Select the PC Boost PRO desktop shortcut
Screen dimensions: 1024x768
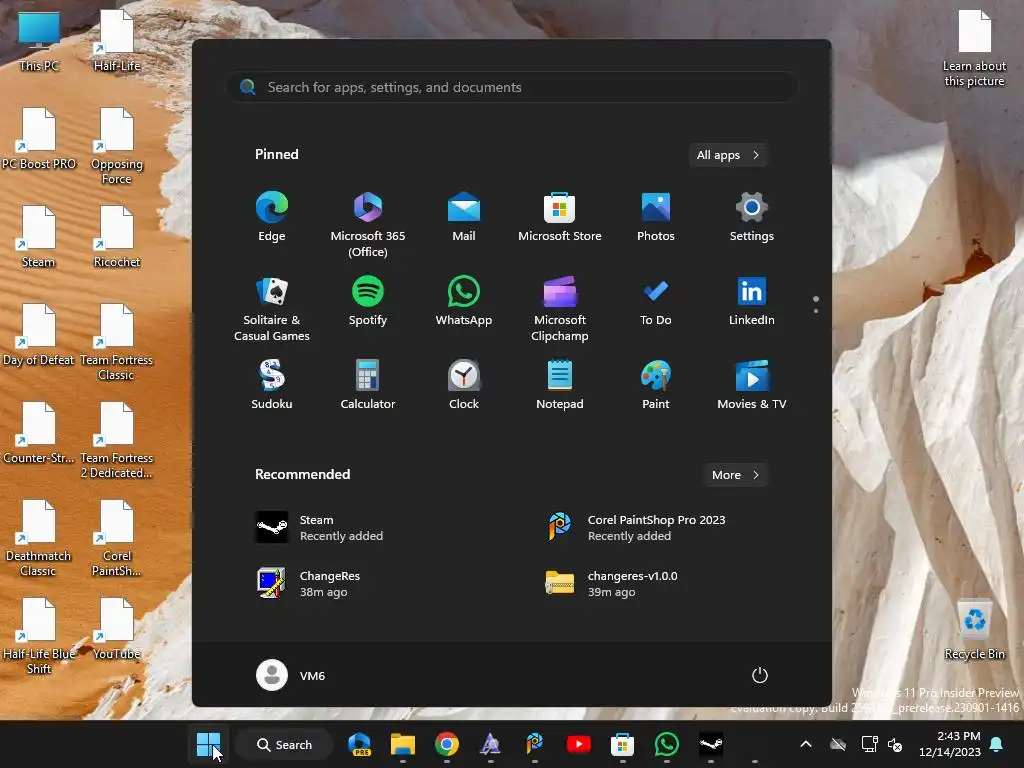39,138
